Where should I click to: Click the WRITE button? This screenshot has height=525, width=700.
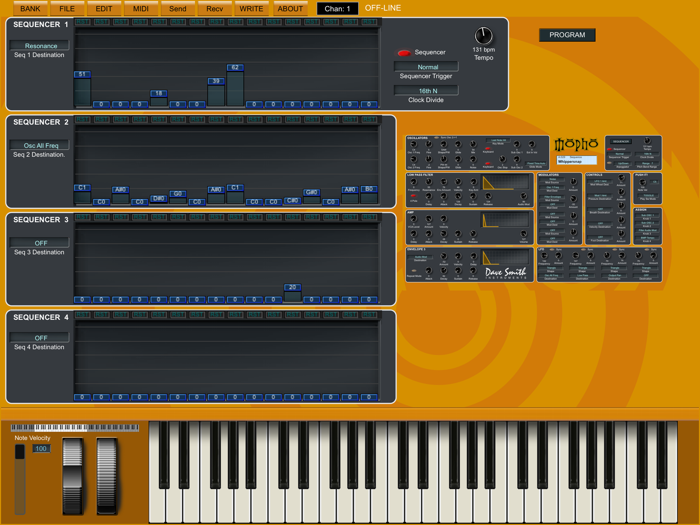(251, 8)
